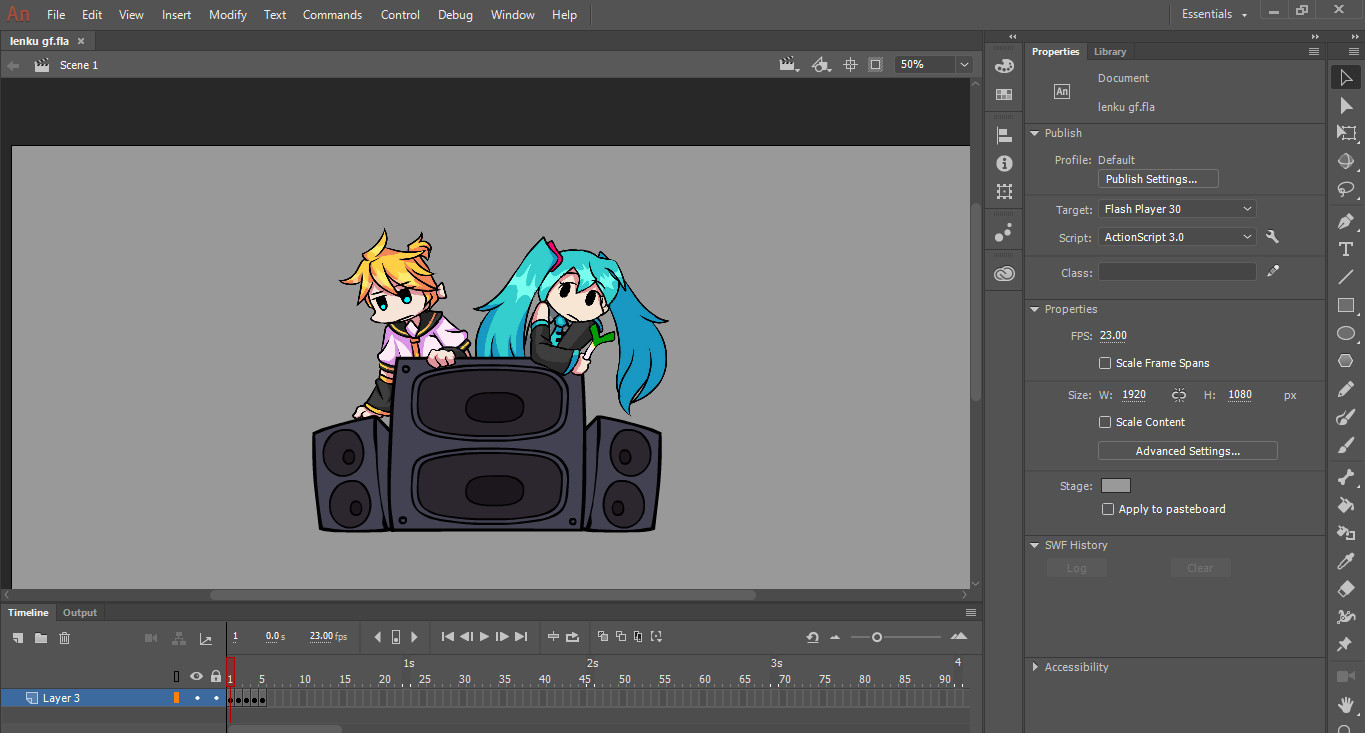The width and height of the screenshot is (1365, 733).
Task: Select the Paint Bucket tool
Action: (x=1346, y=505)
